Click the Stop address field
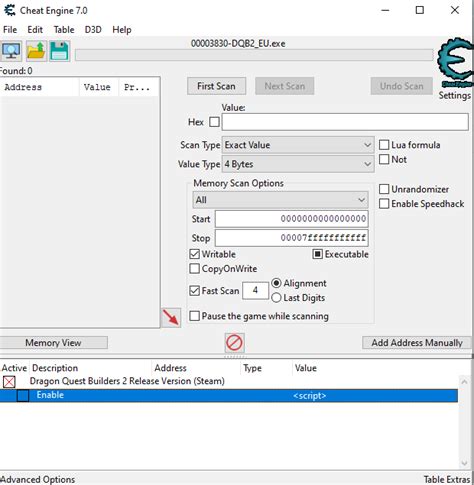The height and width of the screenshot is (485, 474). [292, 238]
